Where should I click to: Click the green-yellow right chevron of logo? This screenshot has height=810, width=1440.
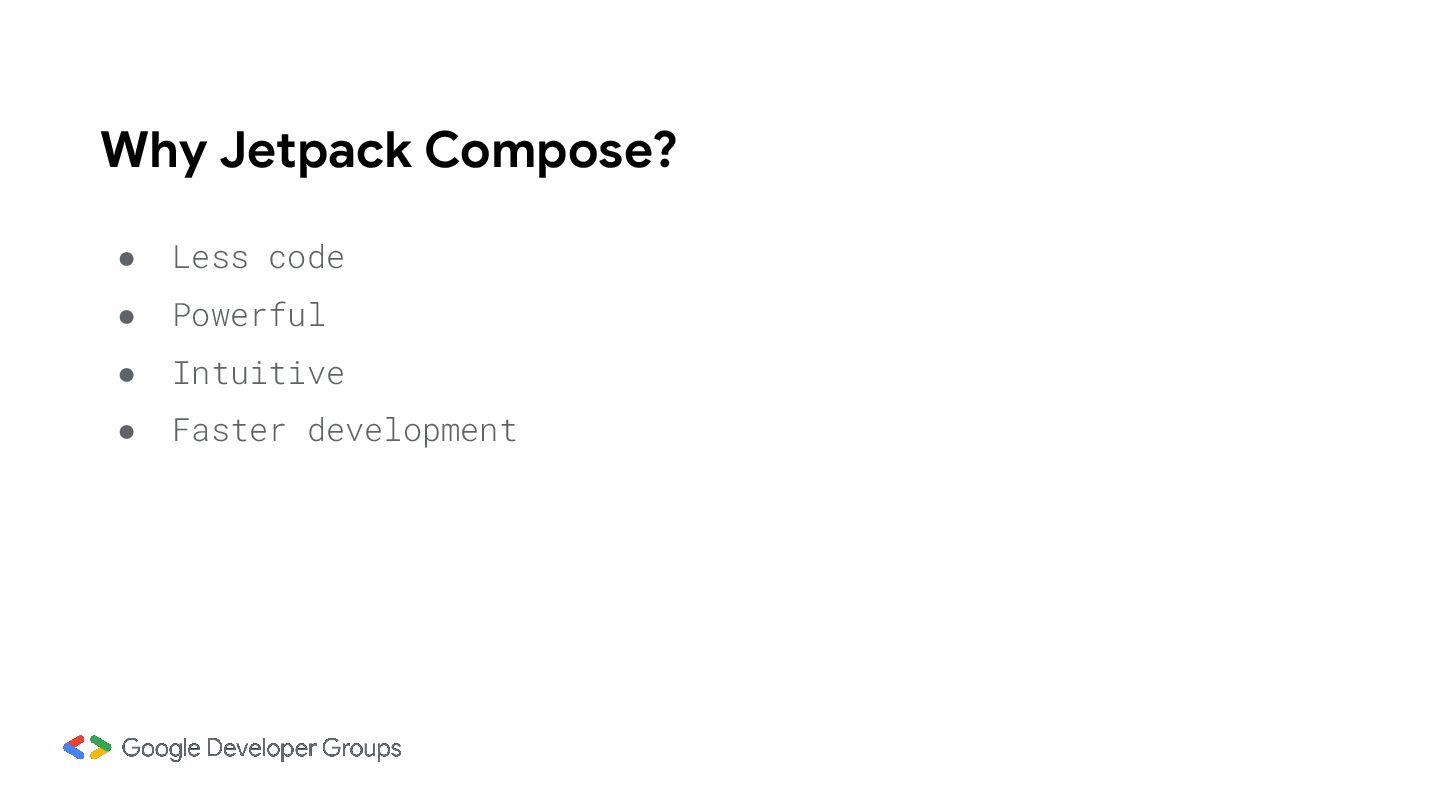coord(100,747)
